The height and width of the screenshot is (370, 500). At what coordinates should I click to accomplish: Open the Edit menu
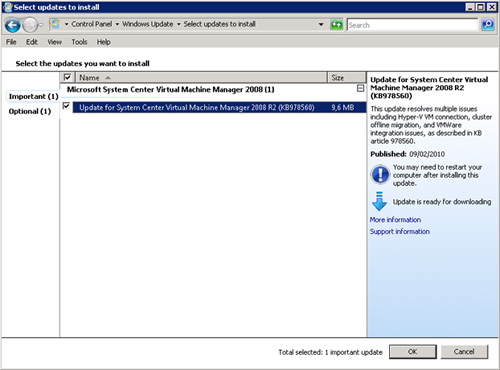click(x=32, y=42)
